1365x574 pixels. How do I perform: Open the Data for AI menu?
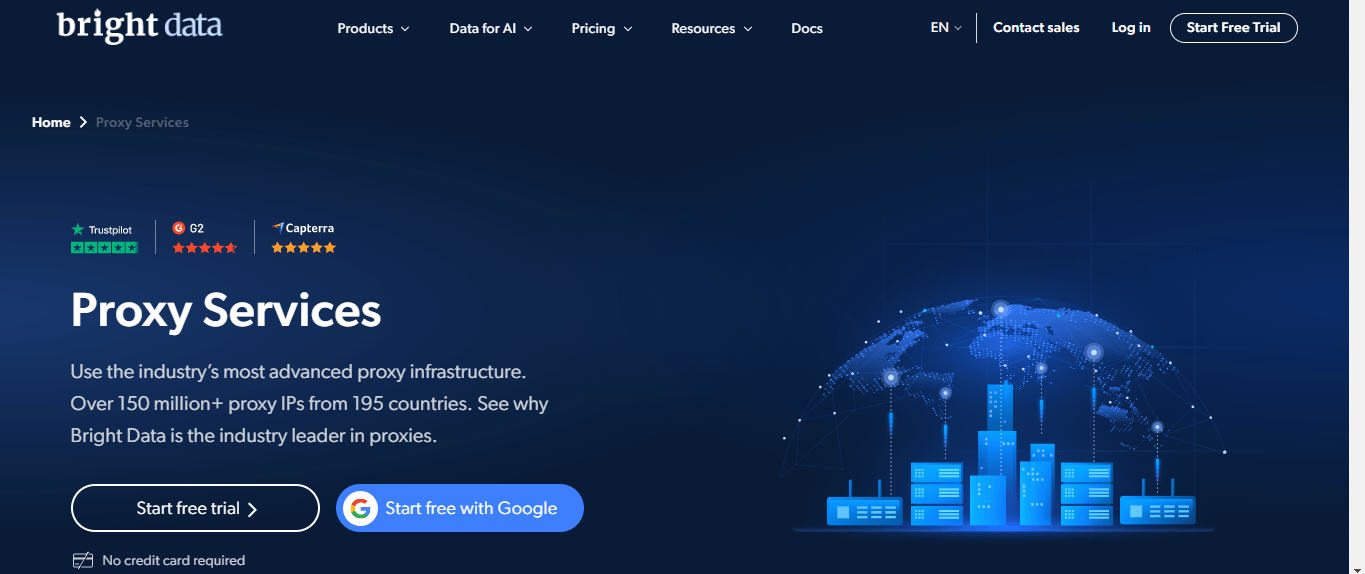(491, 28)
